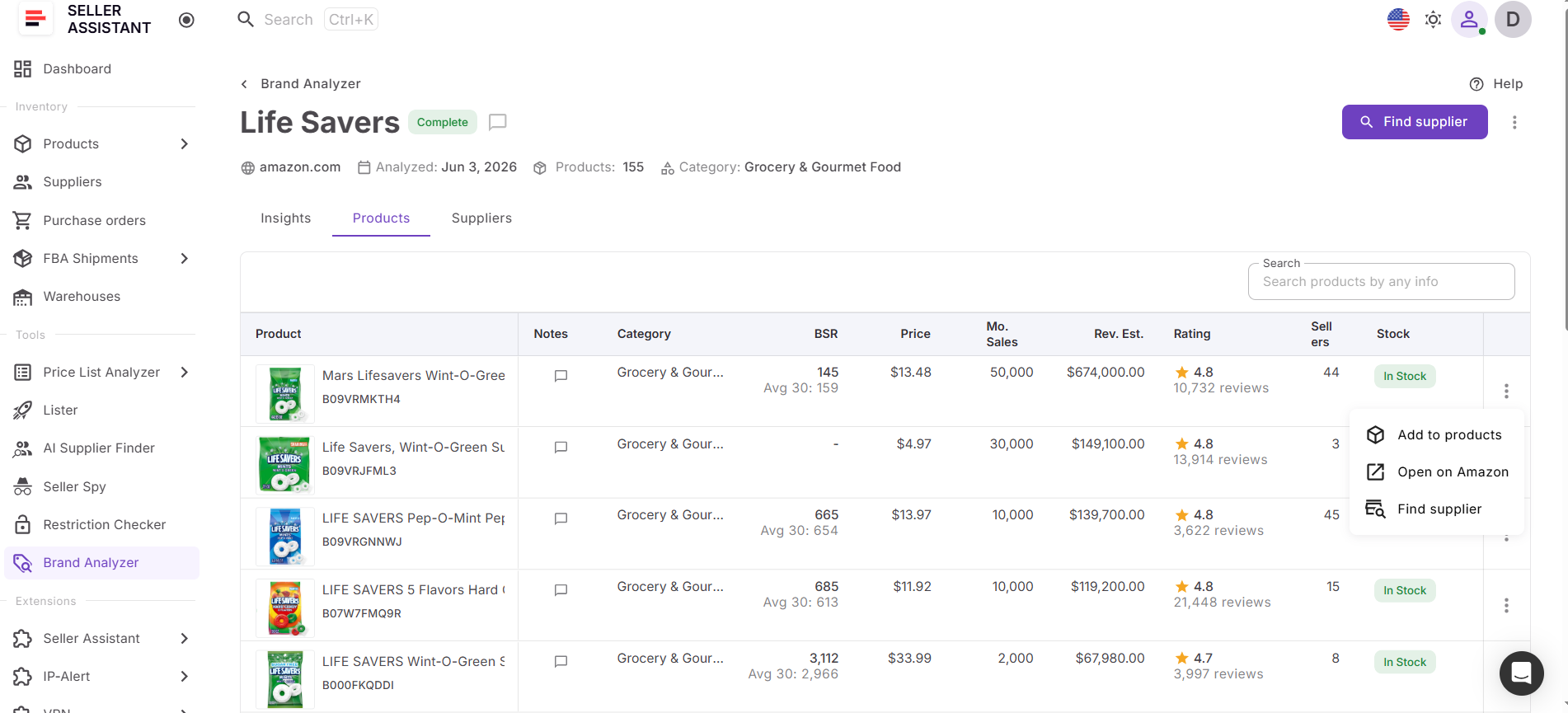Expand the IP-Alert extension chevron
The height and width of the screenshot is (713, 1568).
185,677
